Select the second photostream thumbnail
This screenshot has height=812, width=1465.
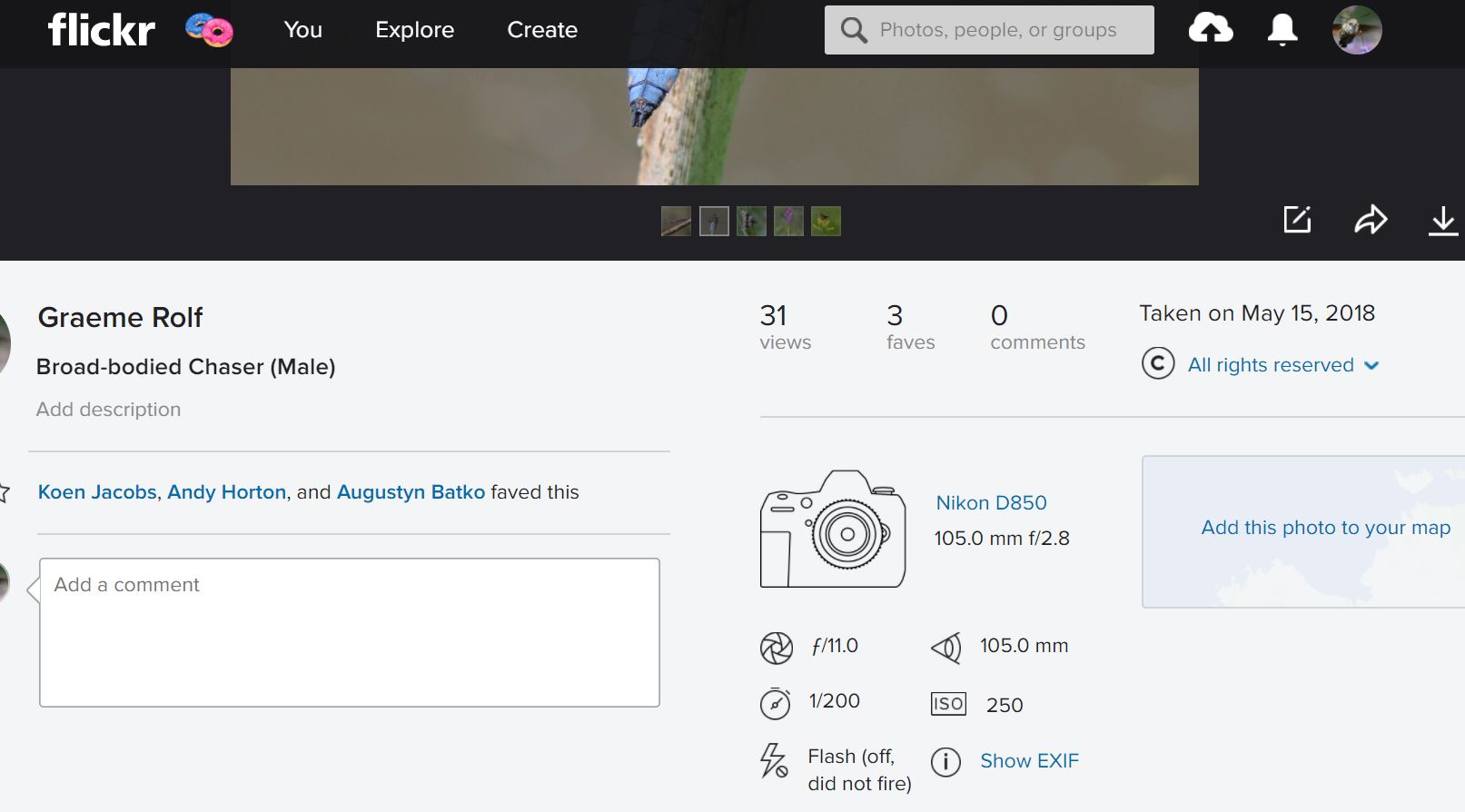click(714, 221)
